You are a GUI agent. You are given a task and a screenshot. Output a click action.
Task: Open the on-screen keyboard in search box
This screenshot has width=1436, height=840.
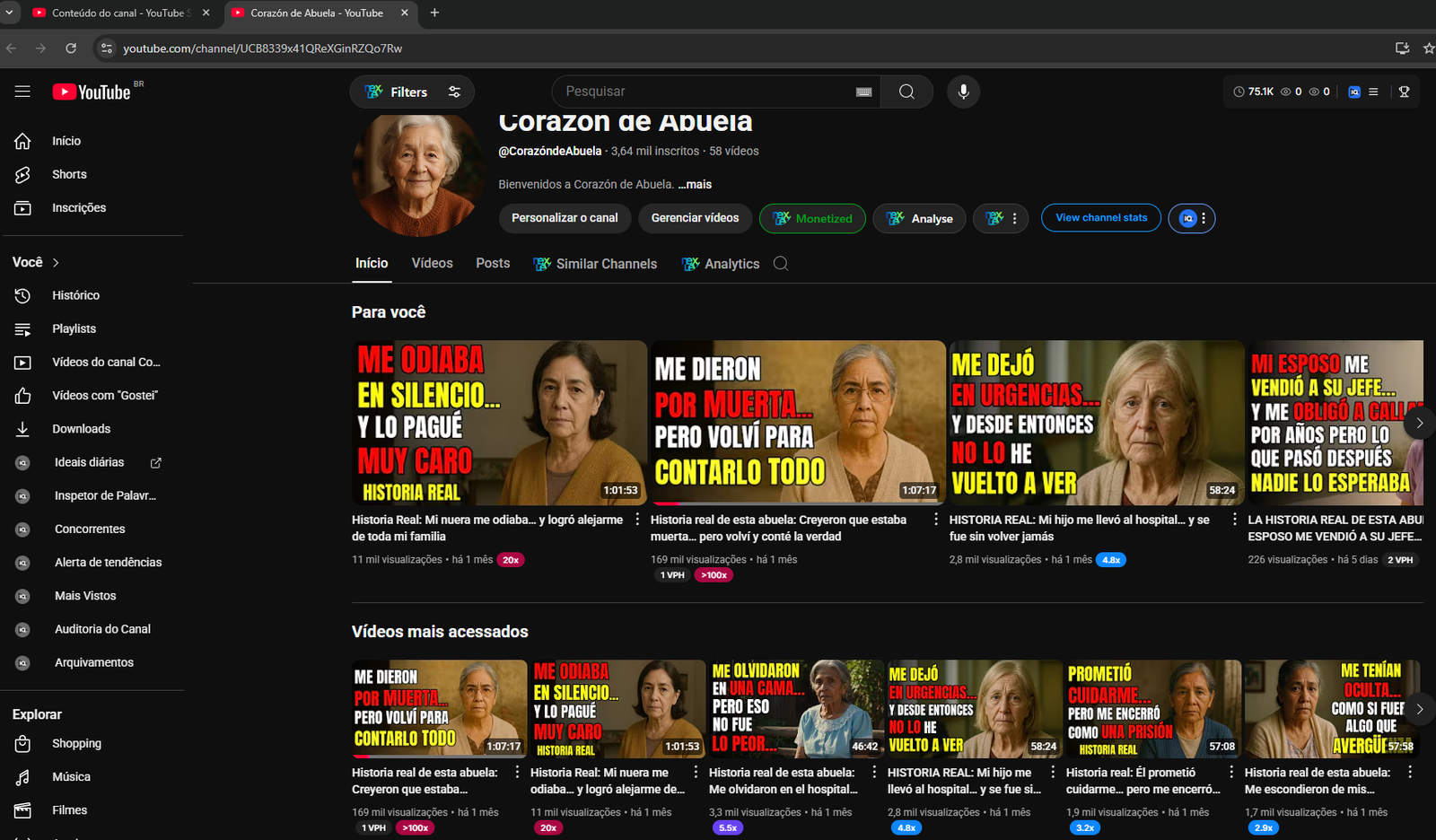coord(863,92)
